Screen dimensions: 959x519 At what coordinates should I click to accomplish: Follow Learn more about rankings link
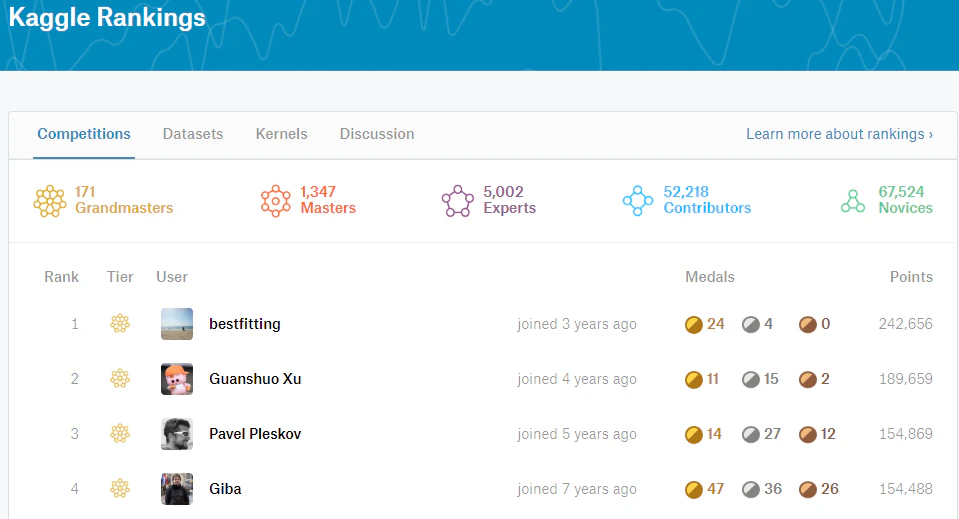(839, 134)
